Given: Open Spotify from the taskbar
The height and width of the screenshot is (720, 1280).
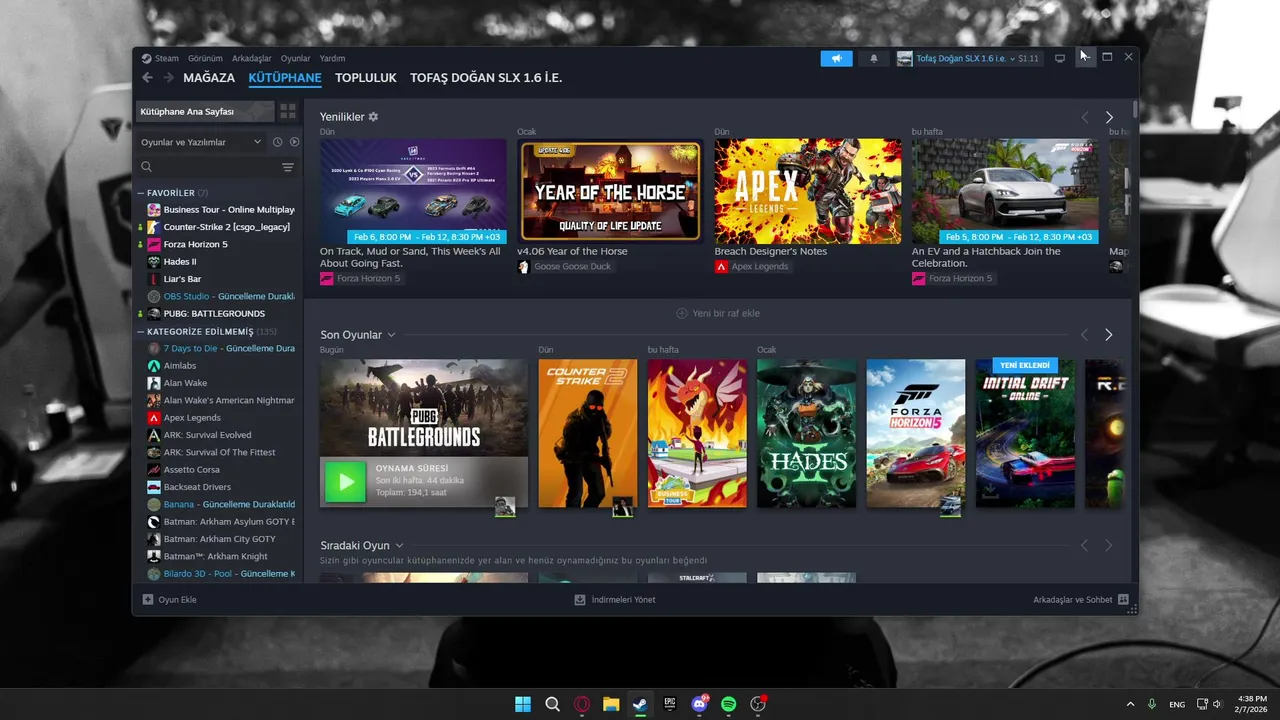Looking at the screenshot, I should click(729, 704).
